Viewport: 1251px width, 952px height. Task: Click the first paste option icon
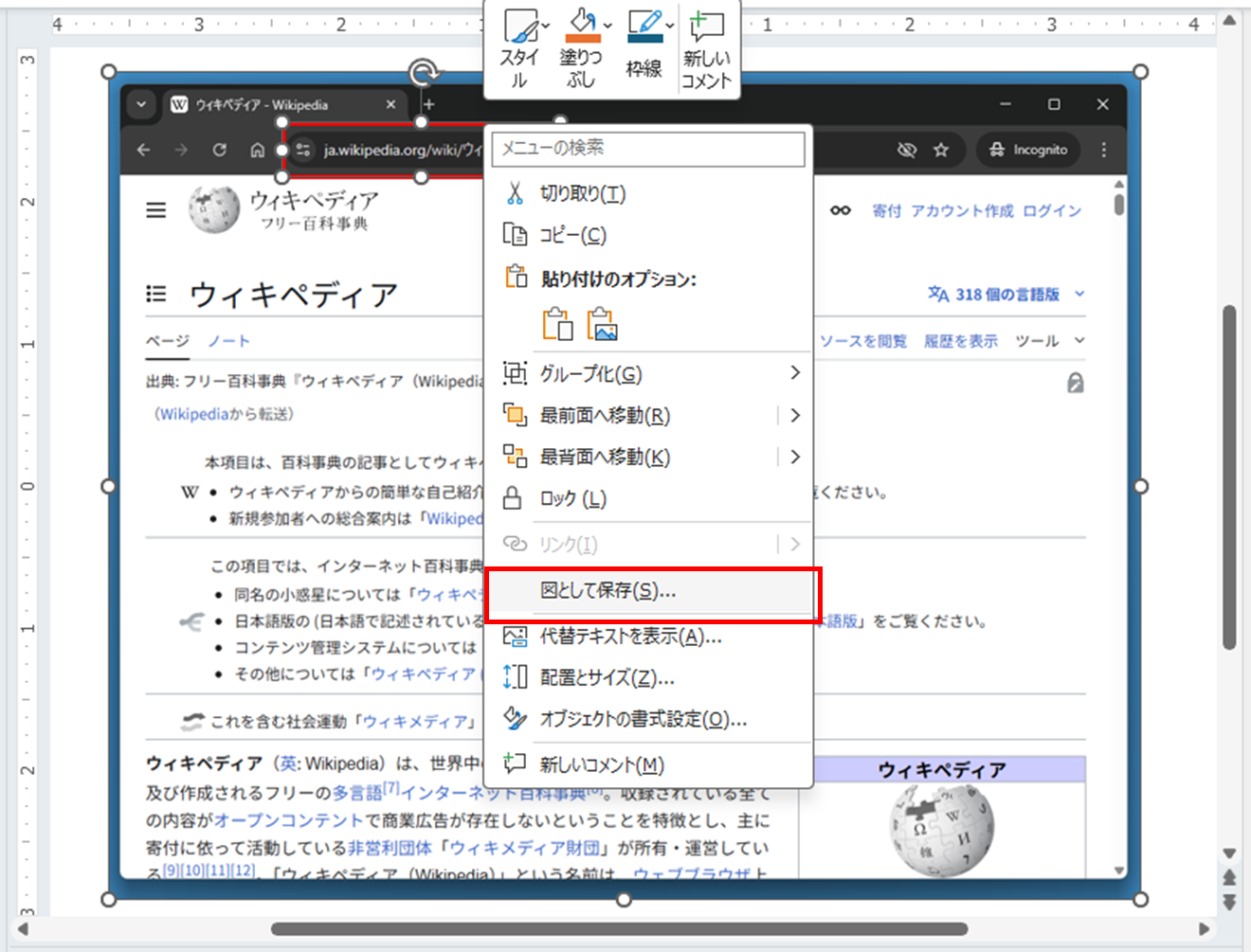557,324
